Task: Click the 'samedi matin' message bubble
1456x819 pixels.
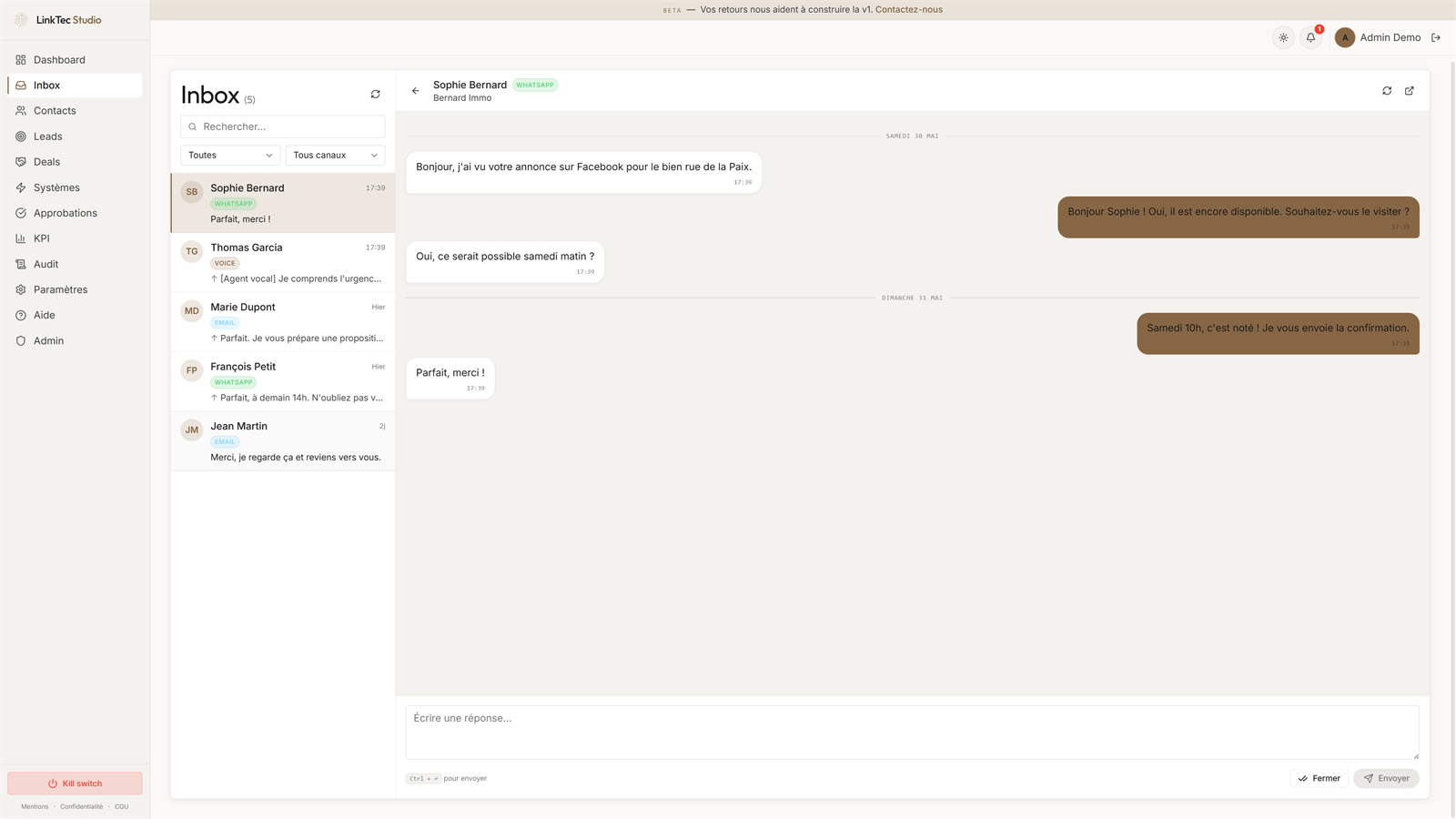Action: [505, 262]
